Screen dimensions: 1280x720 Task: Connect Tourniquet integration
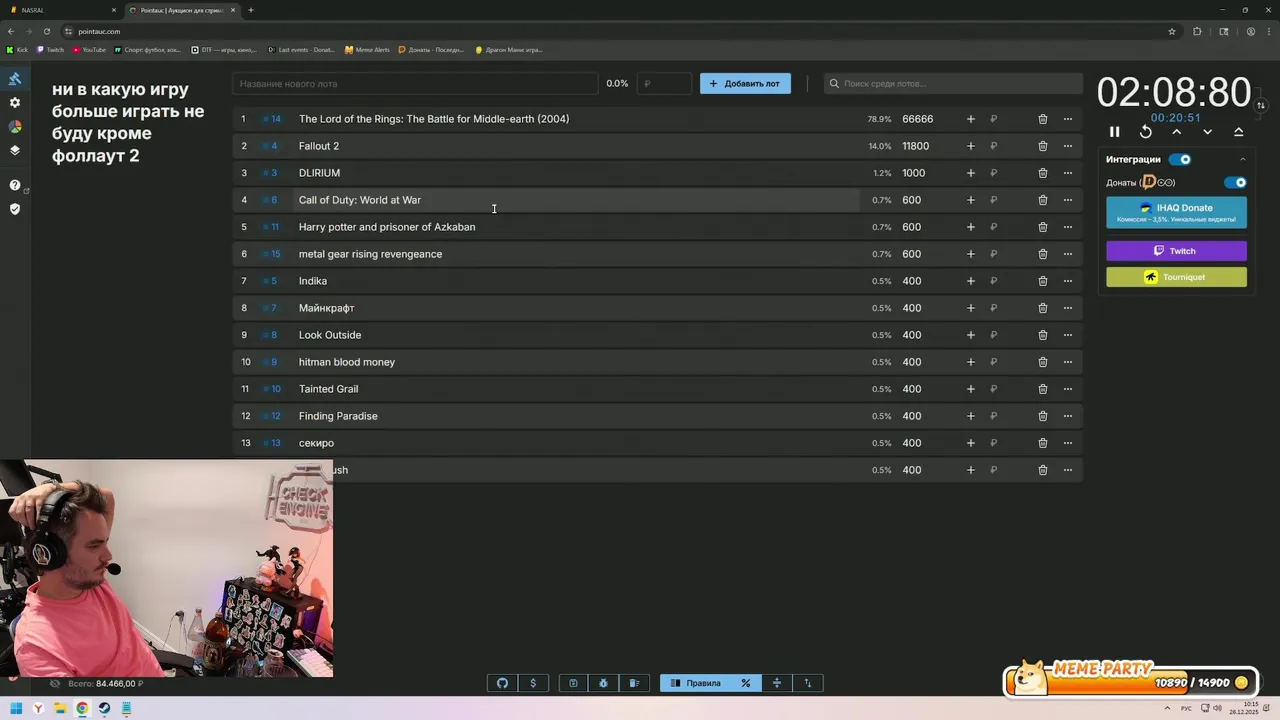[1176, 277]
